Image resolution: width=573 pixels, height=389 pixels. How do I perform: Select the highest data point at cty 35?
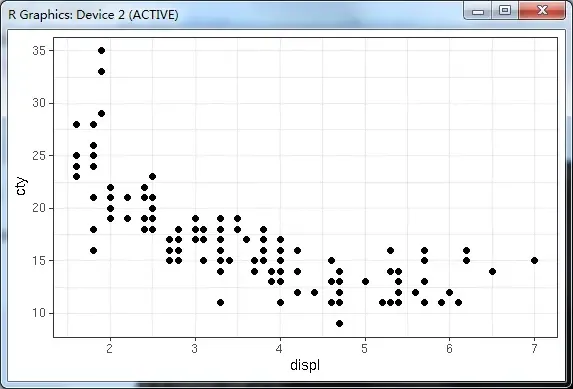[102, 50]
